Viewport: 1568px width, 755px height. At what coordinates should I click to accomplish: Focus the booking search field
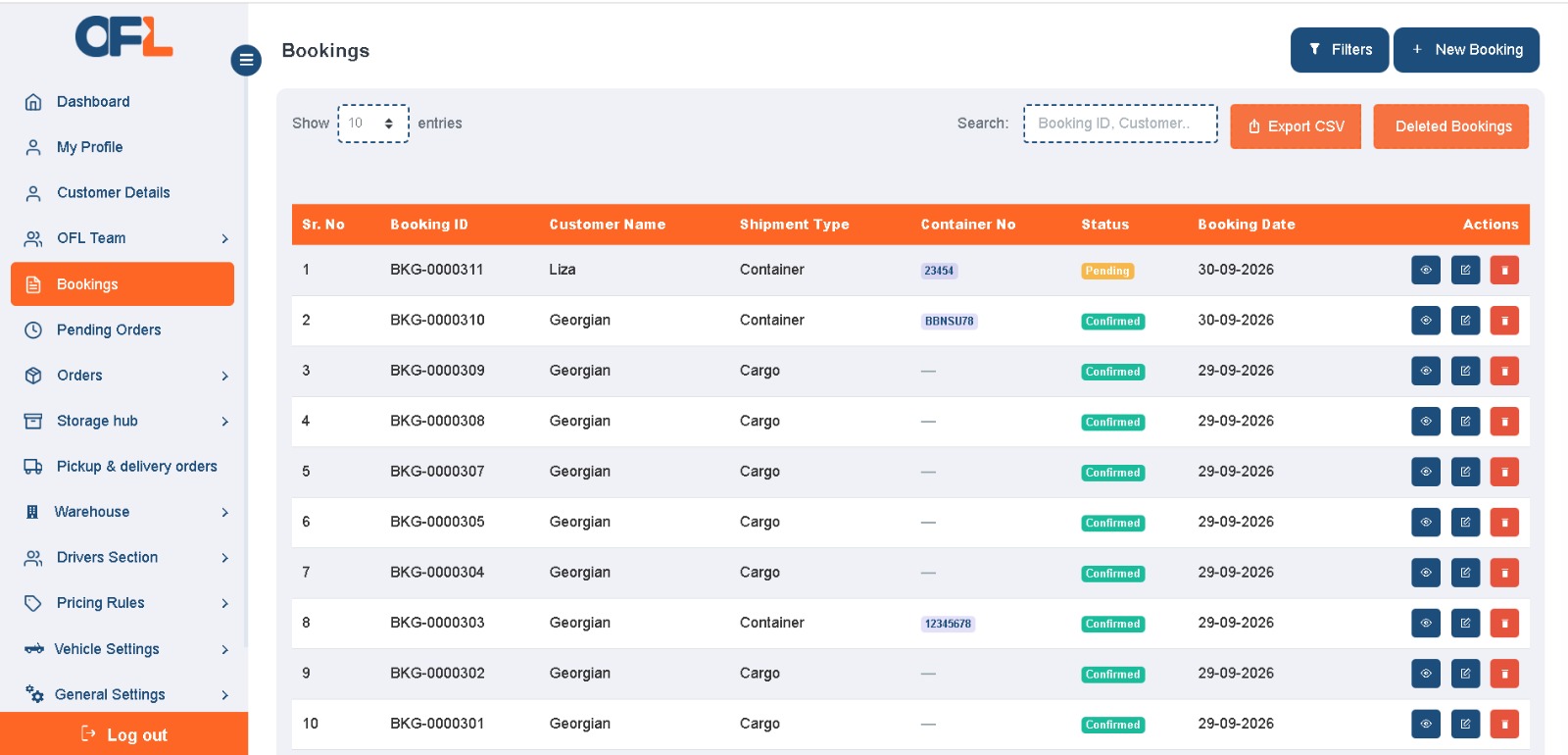[x=1120, y=124]
